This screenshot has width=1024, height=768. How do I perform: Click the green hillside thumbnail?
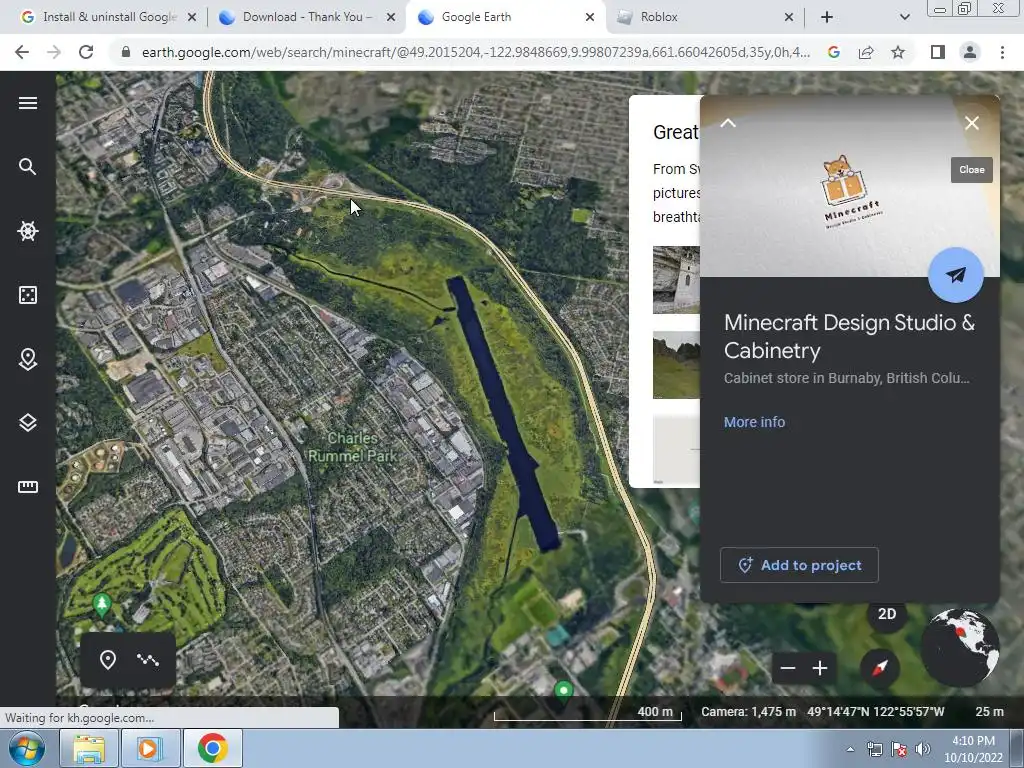coord(676,364)
